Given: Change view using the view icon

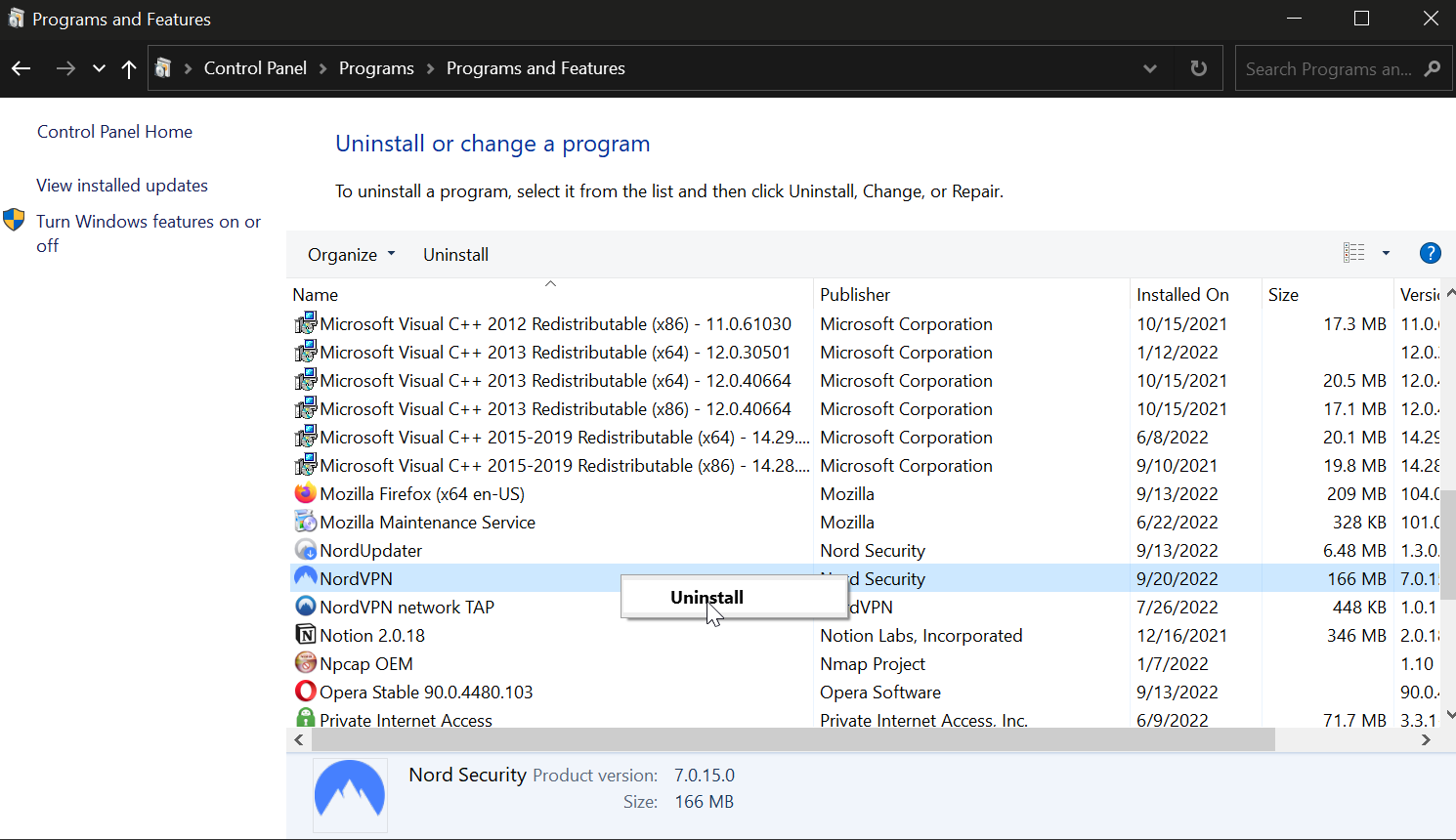Looking at the screenshot, I should click(1353, 253).
